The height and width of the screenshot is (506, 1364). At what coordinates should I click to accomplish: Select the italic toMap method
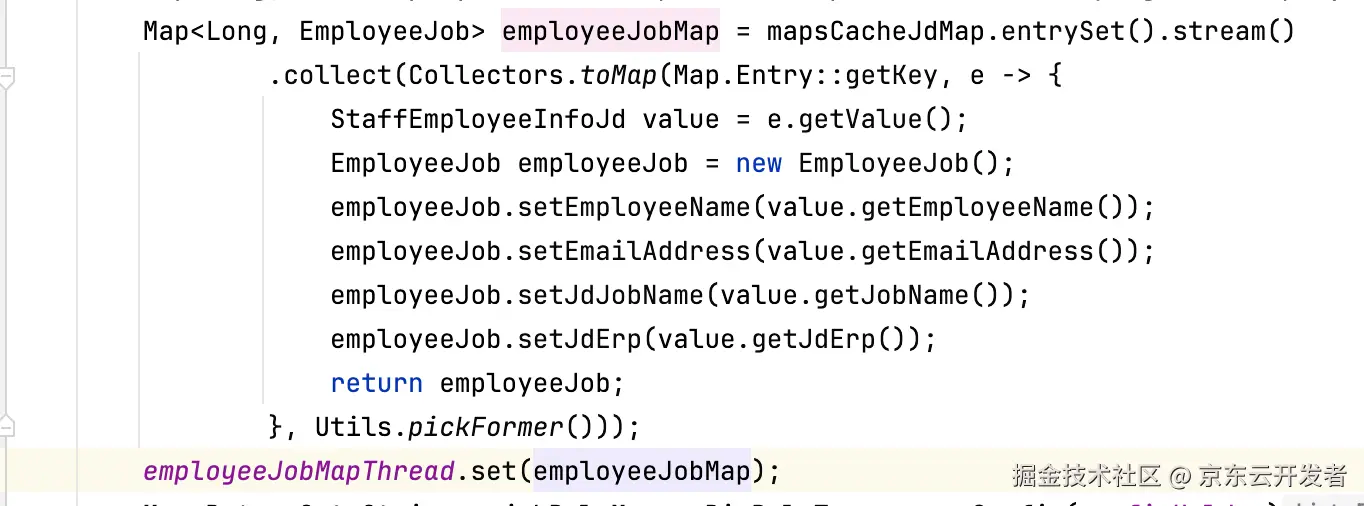pyautogui.click(x=618, y=76)
